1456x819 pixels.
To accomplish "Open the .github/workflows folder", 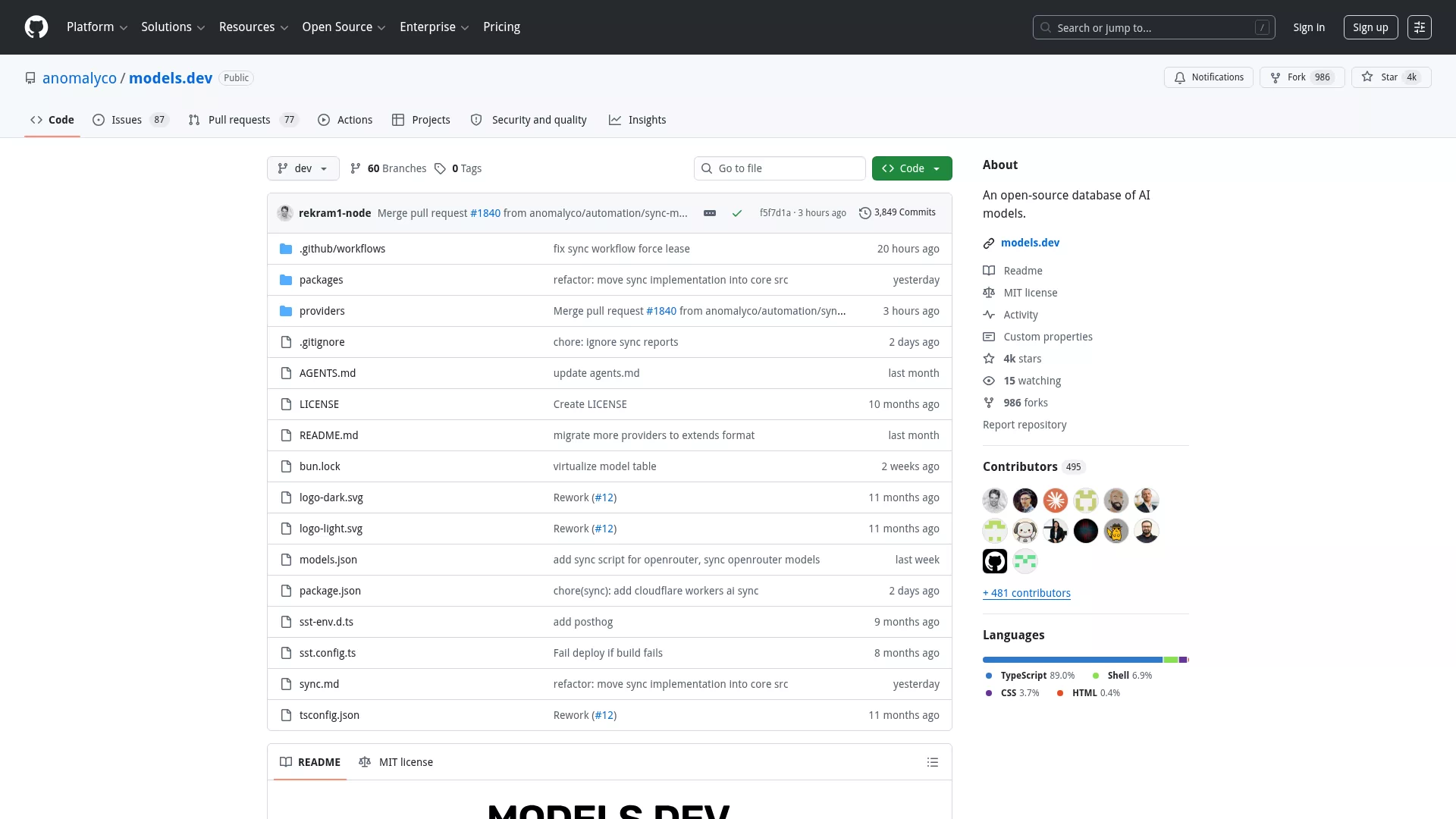I will [x=342, y=249].
